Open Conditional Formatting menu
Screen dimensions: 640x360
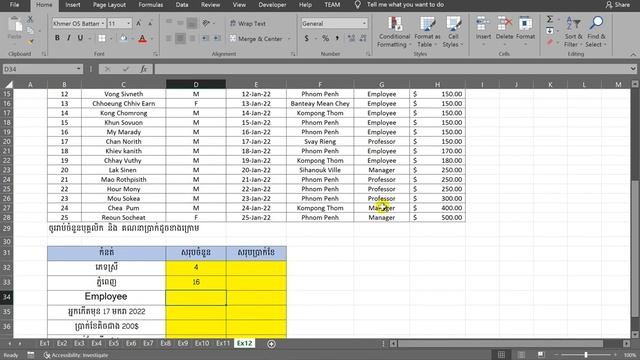pos(394,32)
